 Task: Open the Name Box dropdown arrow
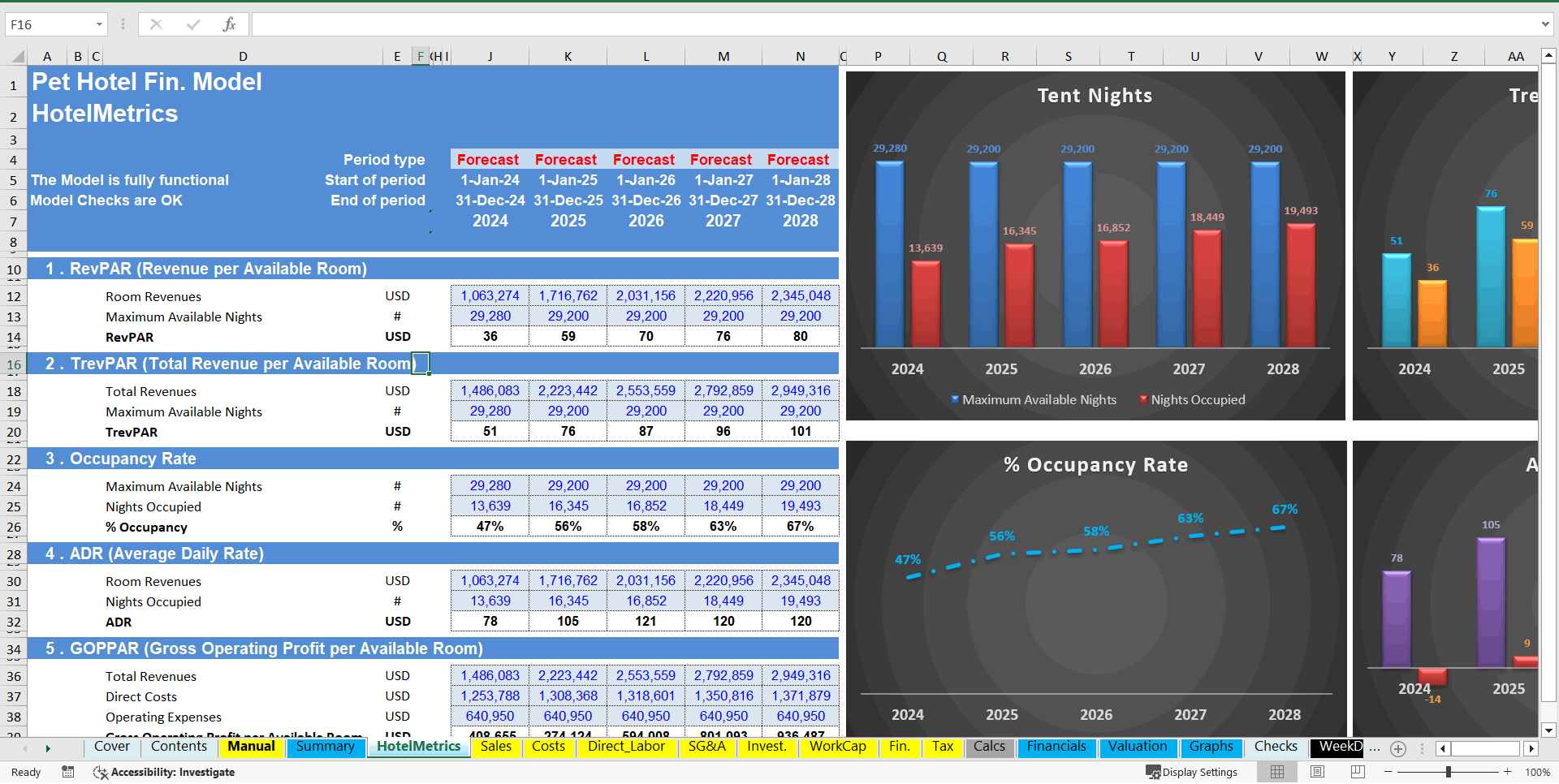tap(99, 24)
